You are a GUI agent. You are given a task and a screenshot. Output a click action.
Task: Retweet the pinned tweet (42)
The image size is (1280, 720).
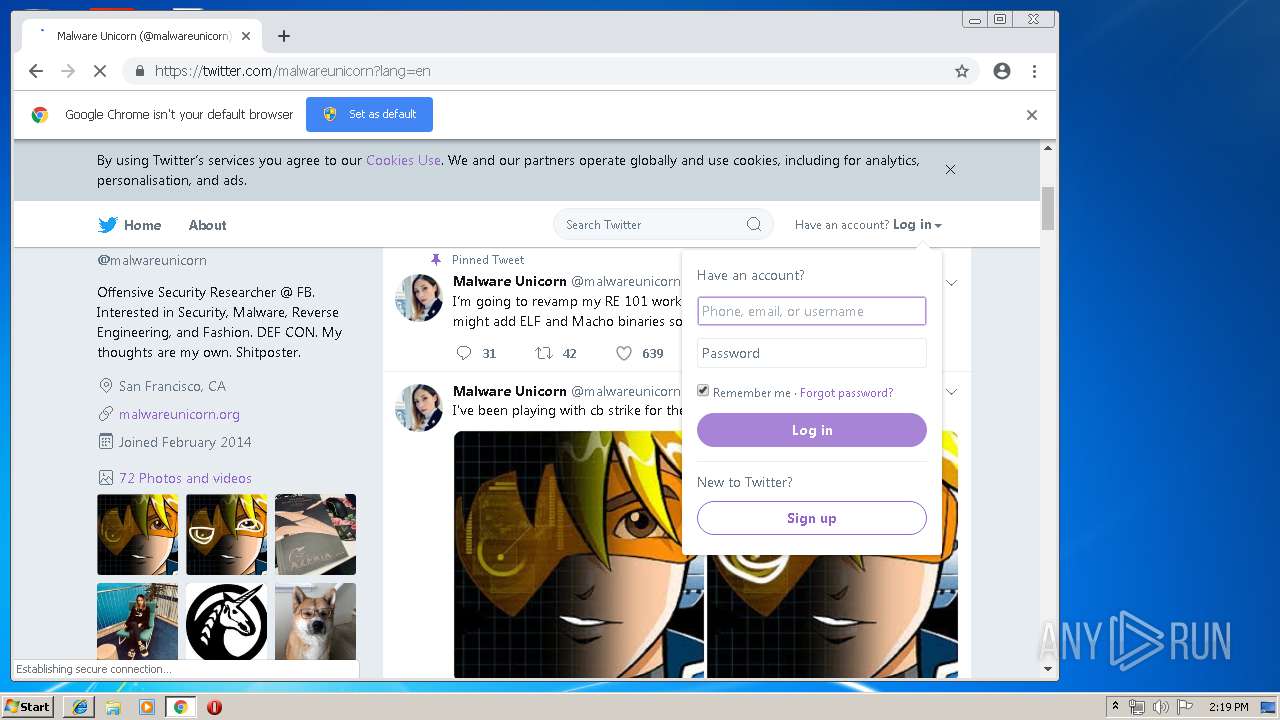pos(543,353)
